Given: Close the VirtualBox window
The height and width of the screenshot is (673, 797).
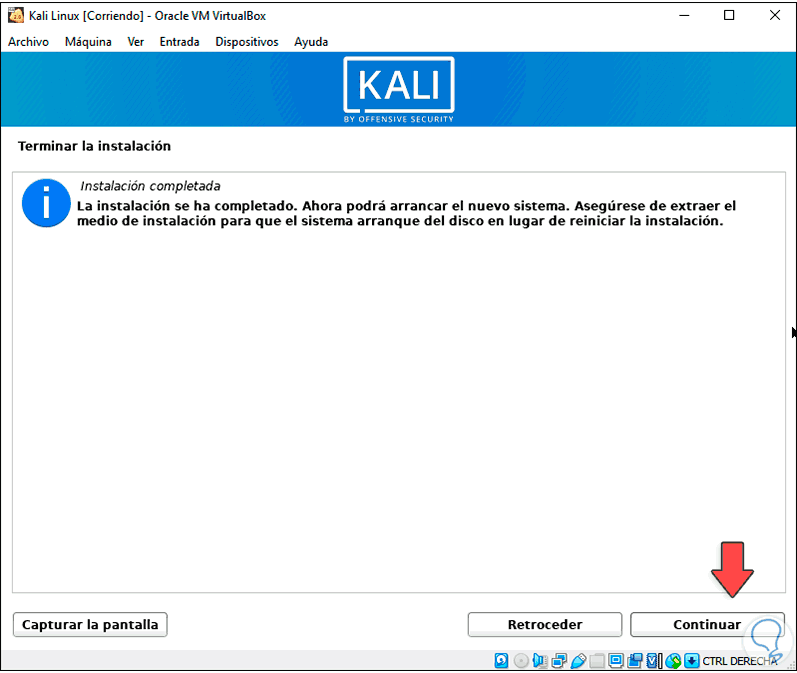Looking at the screenshot, I should tap(775, 15).
